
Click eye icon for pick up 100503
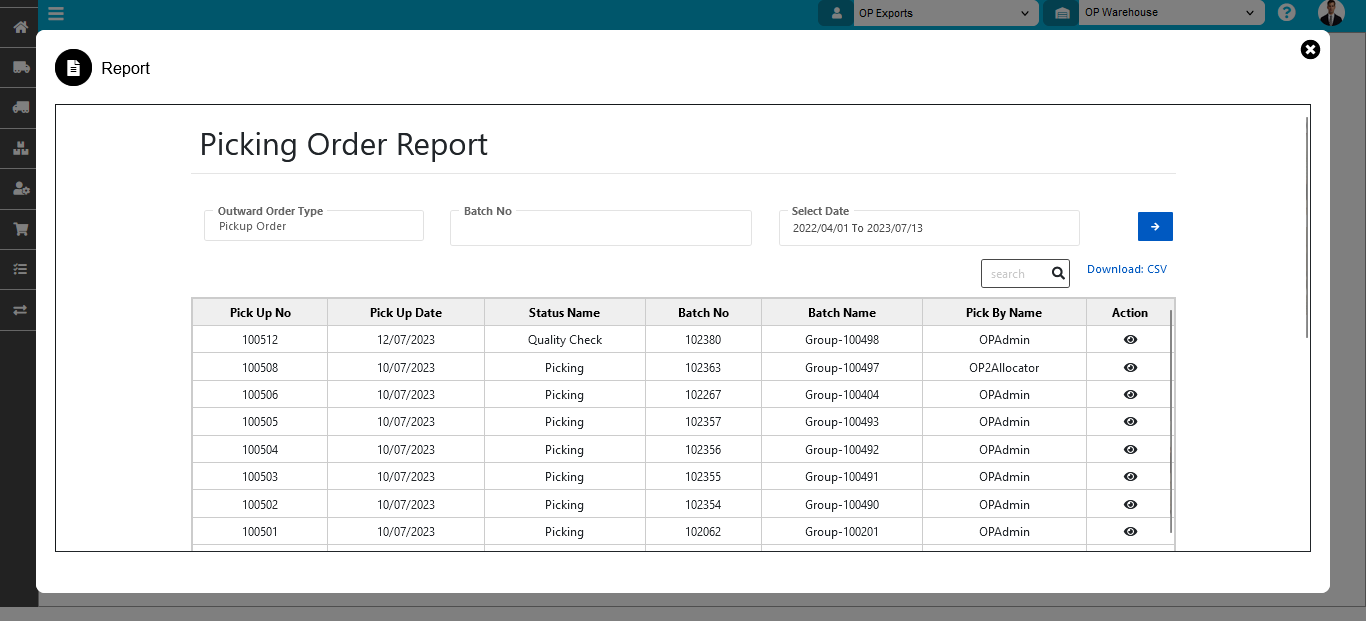(1130, 477)
